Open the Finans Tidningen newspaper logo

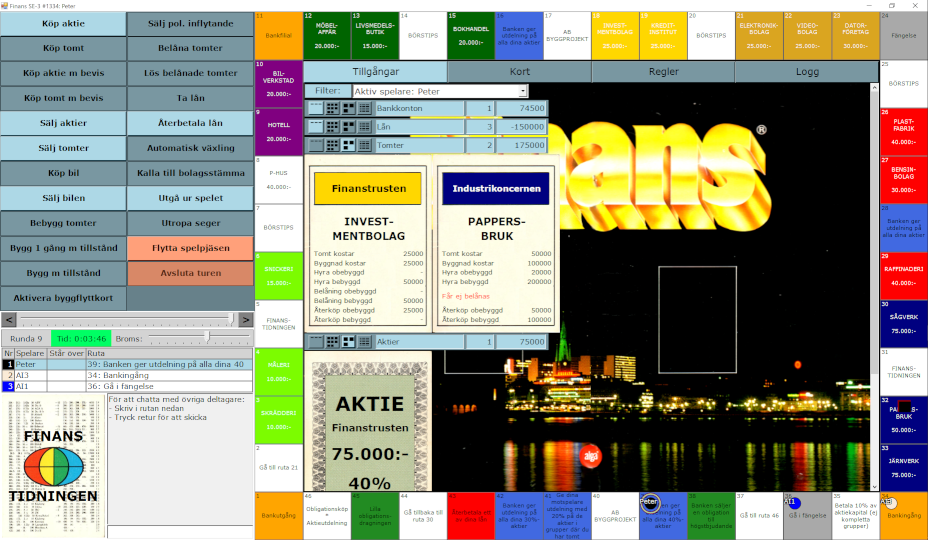pyautogui.click(x=53, y=468)
